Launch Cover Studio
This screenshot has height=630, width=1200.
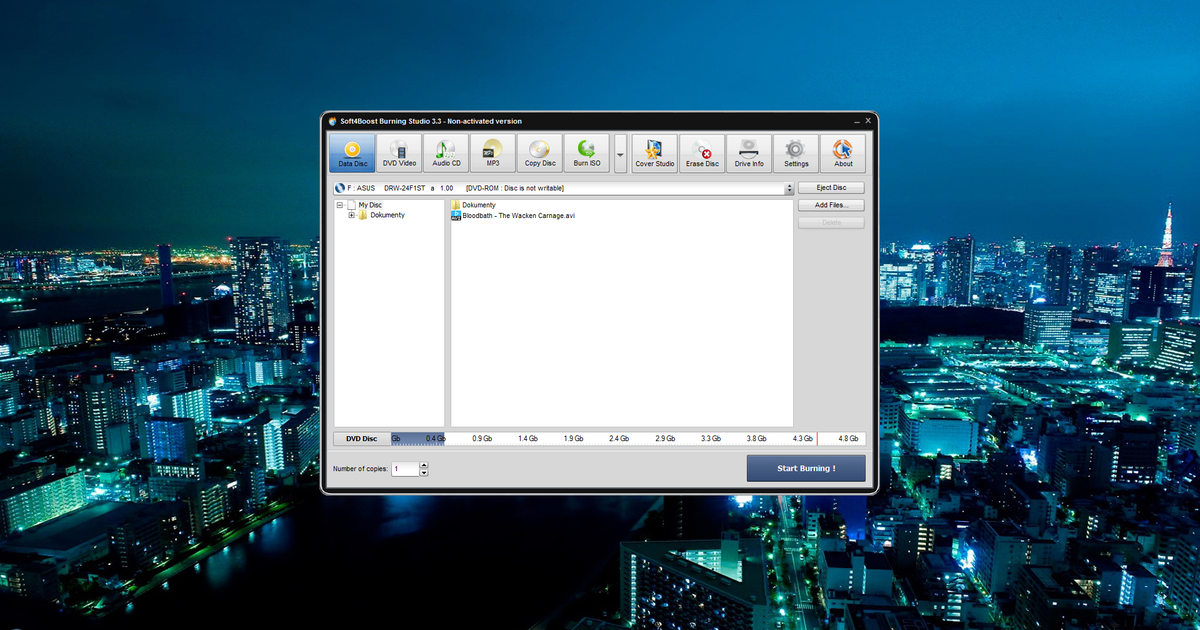pos(655,154)
